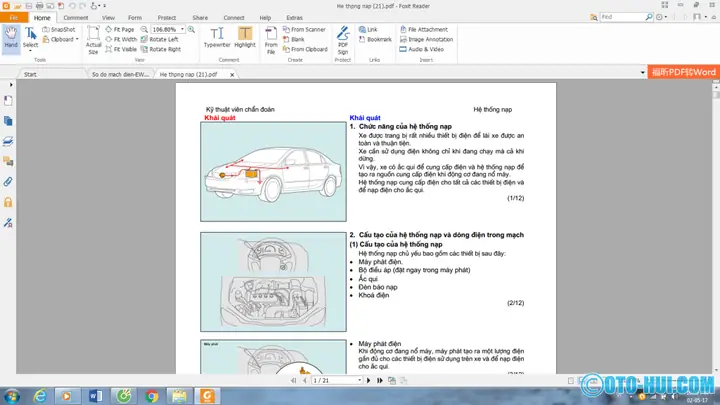The image size is (720, 405).
Task: Switch to the View ribbon tab
Action: pos(108,17)
